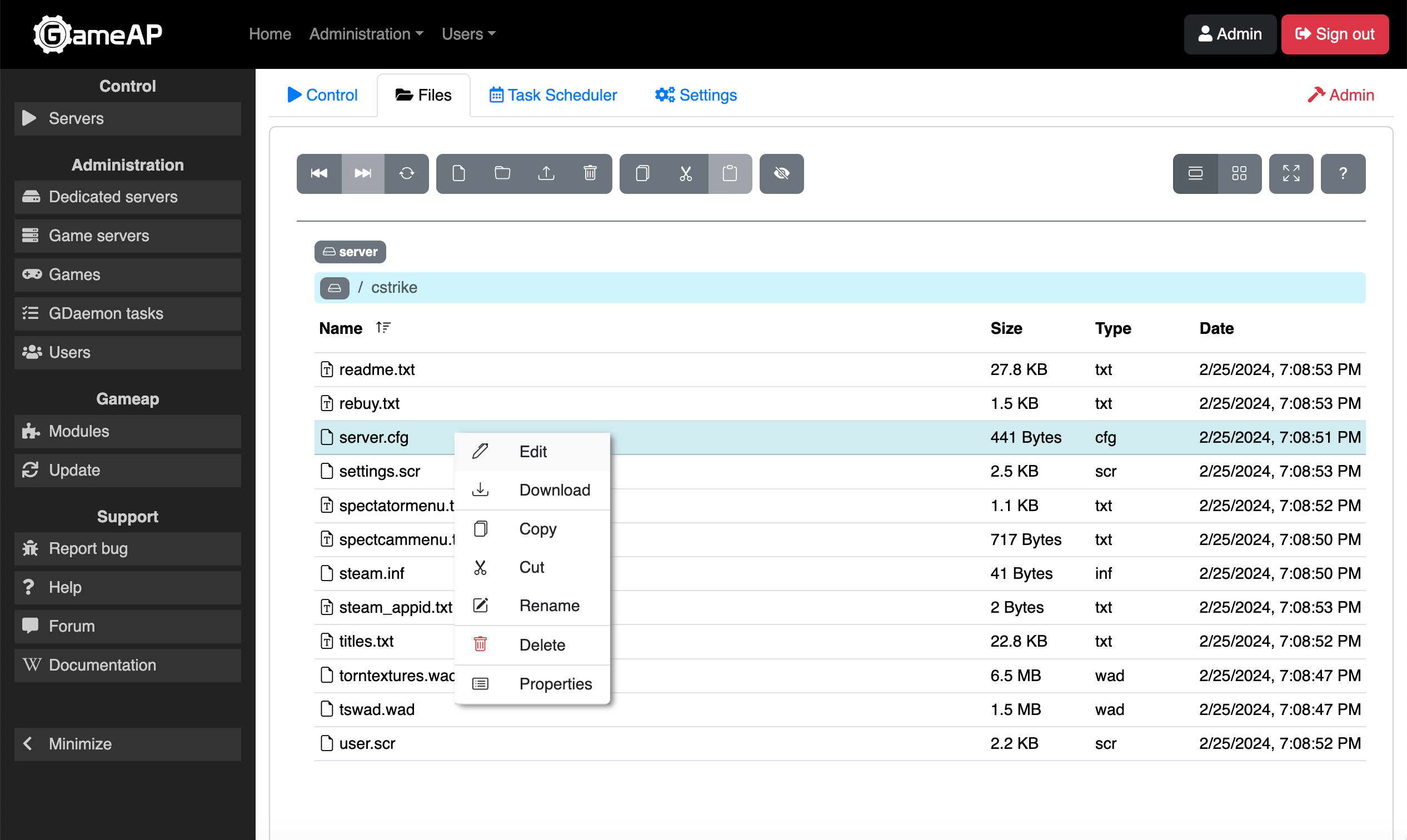Click the new folder toolbar icon

pyautogui.click(x=502, y=173)
